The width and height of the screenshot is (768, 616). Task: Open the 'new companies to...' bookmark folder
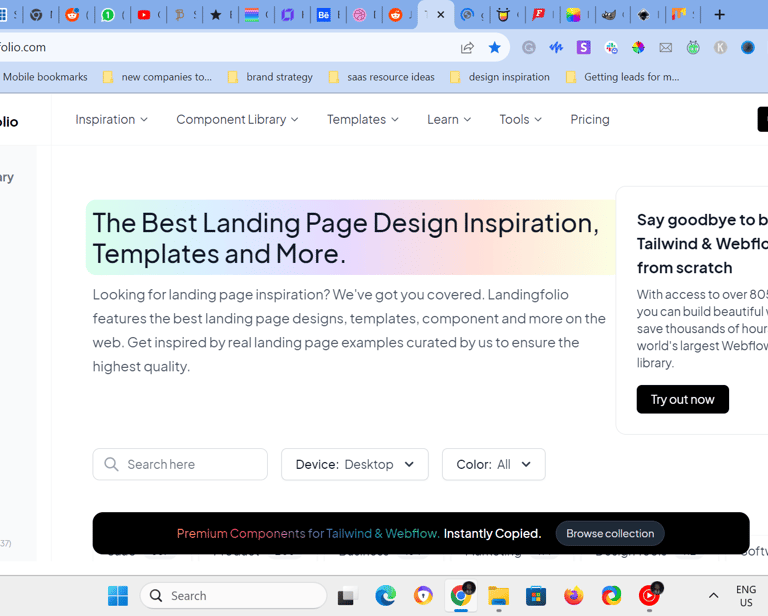pyautogui.click(x=157, y=77)
